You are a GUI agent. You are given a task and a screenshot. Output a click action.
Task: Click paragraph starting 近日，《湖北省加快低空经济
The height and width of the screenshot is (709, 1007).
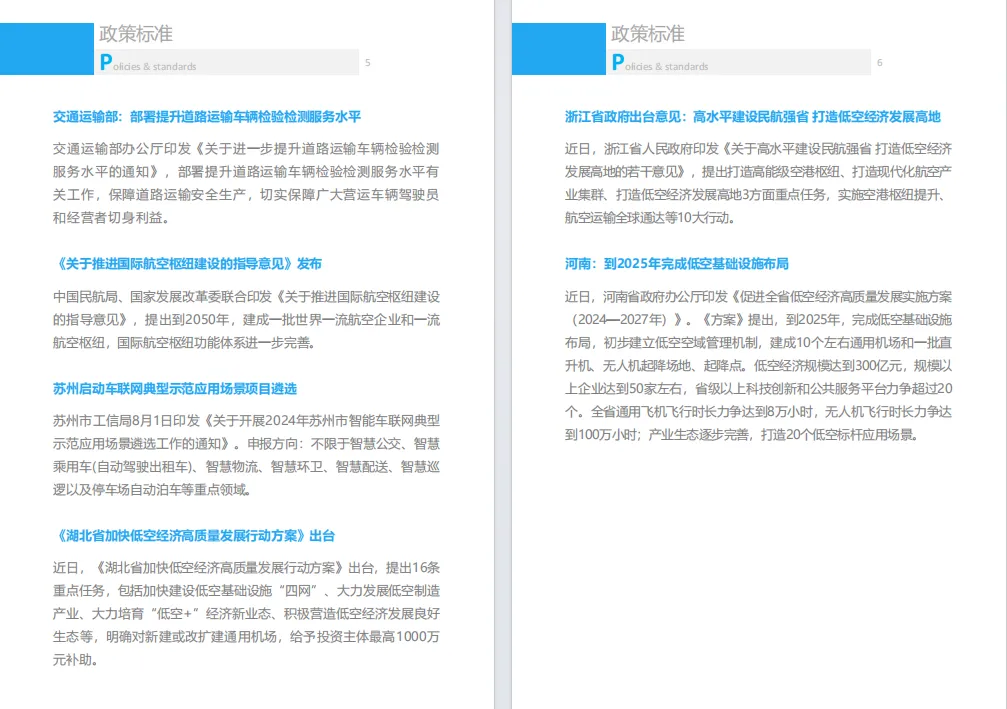click(246, 613)
